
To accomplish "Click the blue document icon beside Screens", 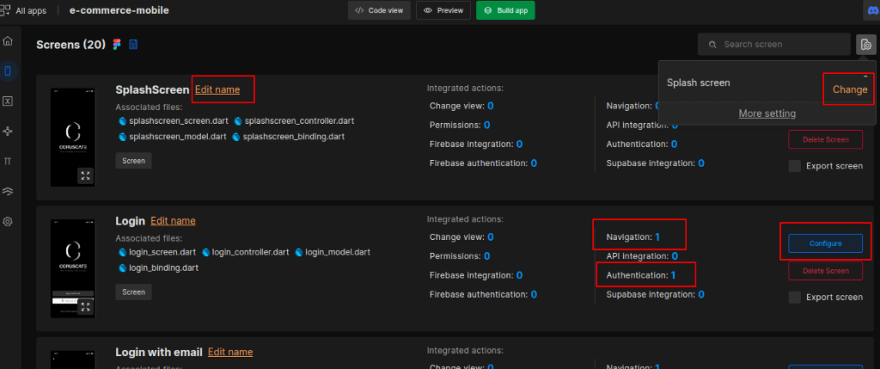I will point(134,44).
